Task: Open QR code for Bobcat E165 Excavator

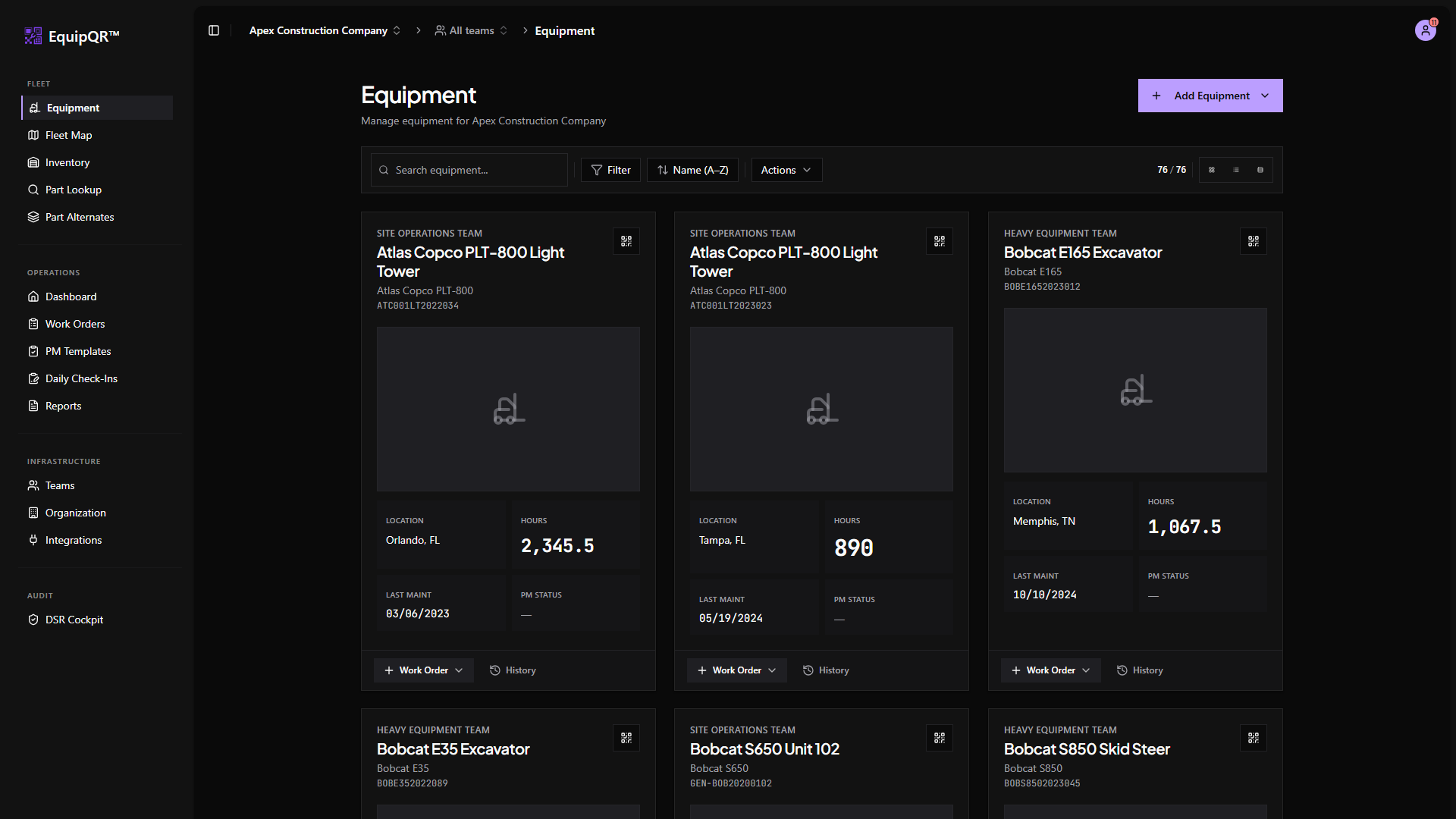Action: pyautogui.click(x=1253, y=241)
